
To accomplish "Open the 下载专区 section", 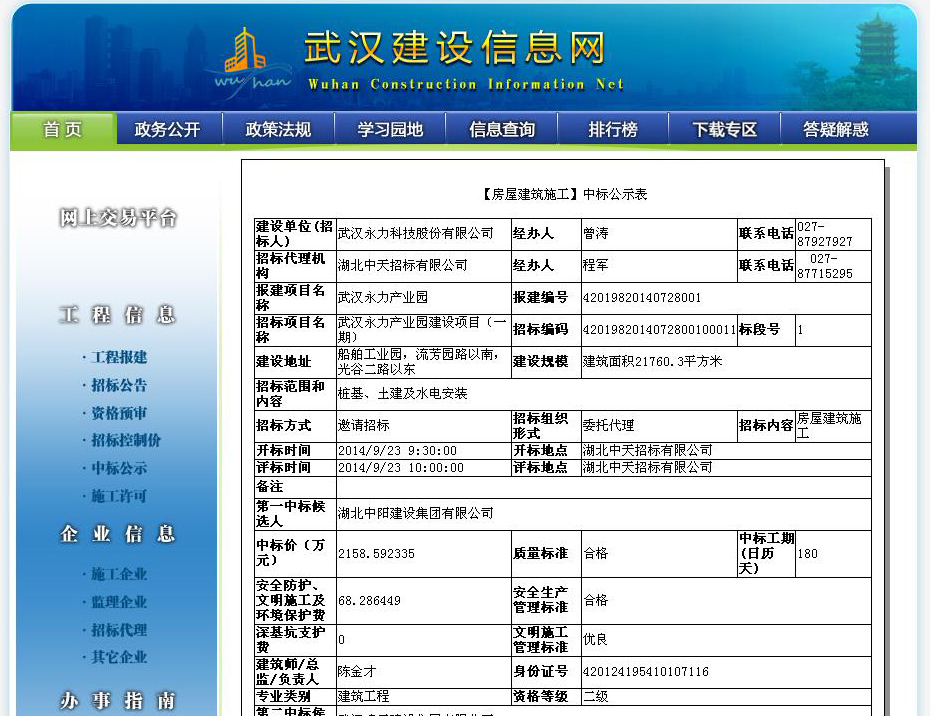I will 724,129.
